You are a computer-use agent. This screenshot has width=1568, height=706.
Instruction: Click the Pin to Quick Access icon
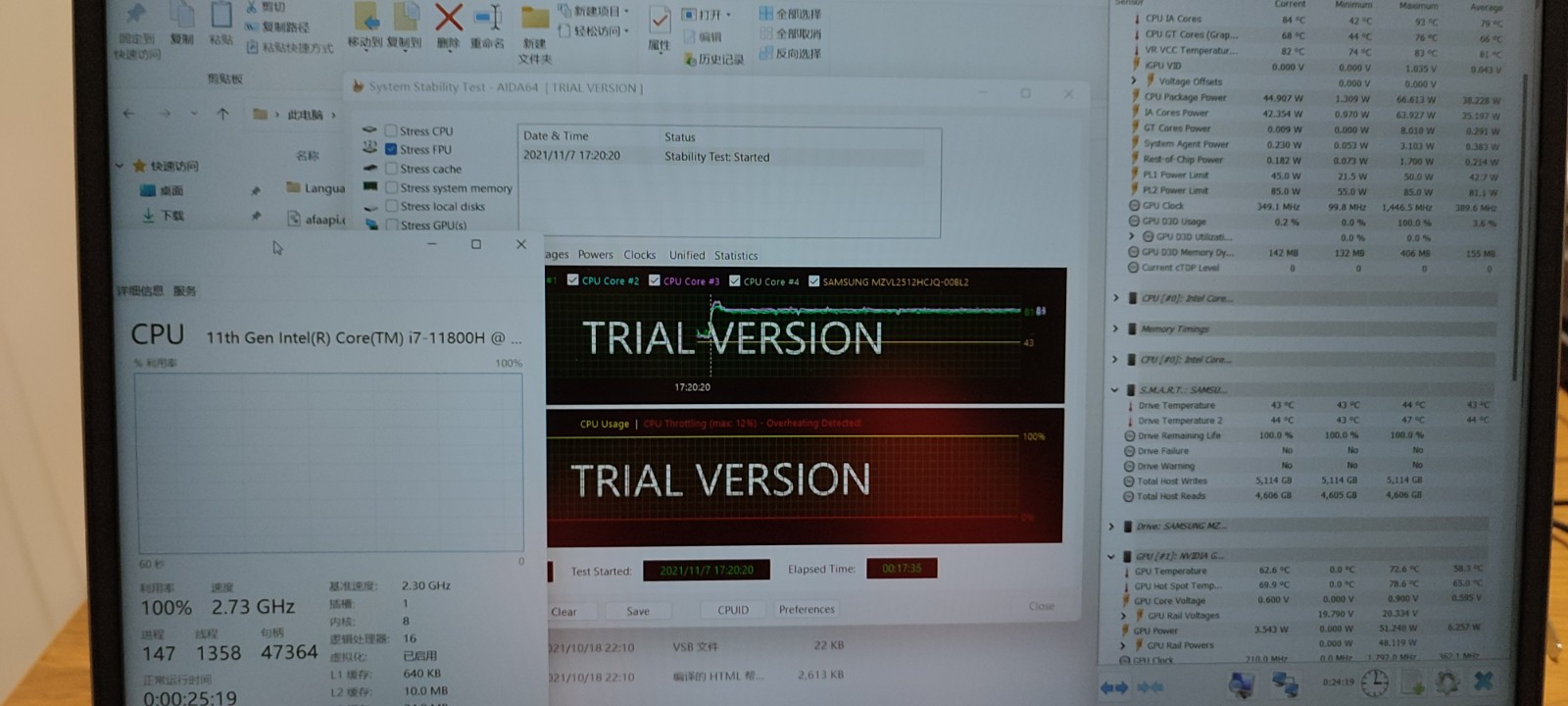(136, 14)
